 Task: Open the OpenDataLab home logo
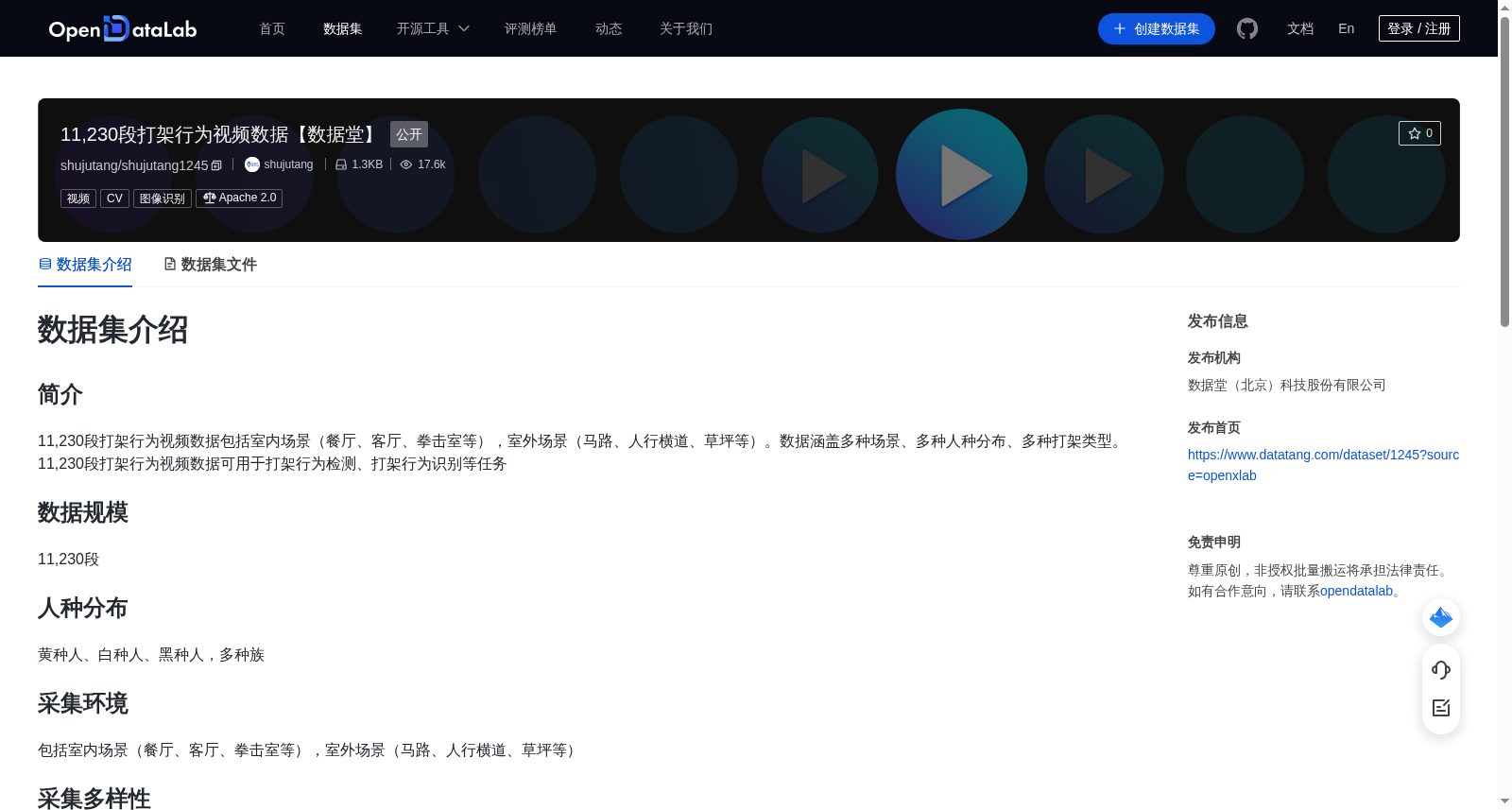(x=123, y=28)
